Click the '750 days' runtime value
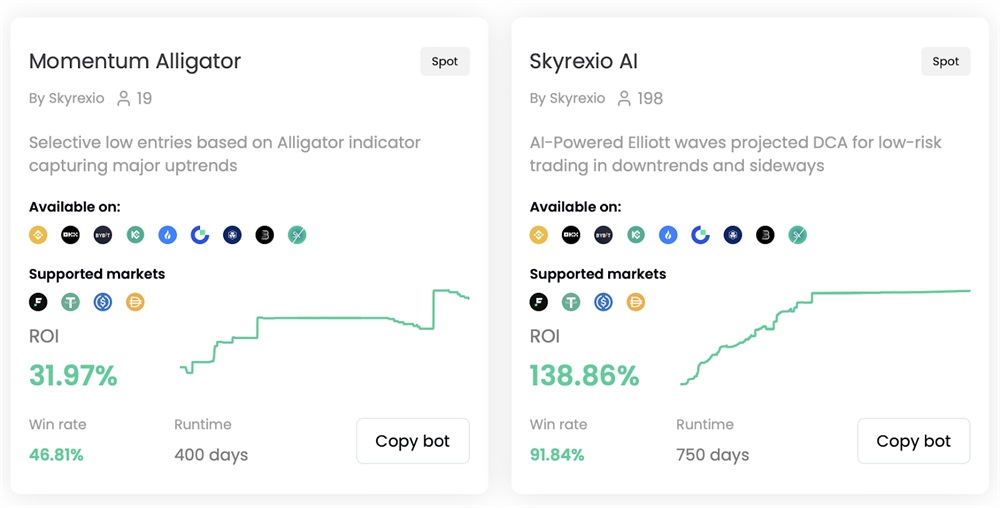The width and height of the screenshot is (1000, 508). coord(712,455)
